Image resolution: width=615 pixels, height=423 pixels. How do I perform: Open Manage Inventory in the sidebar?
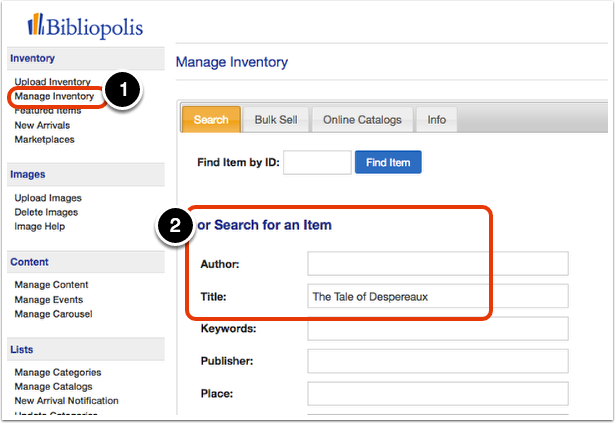(x=54, y=96)
